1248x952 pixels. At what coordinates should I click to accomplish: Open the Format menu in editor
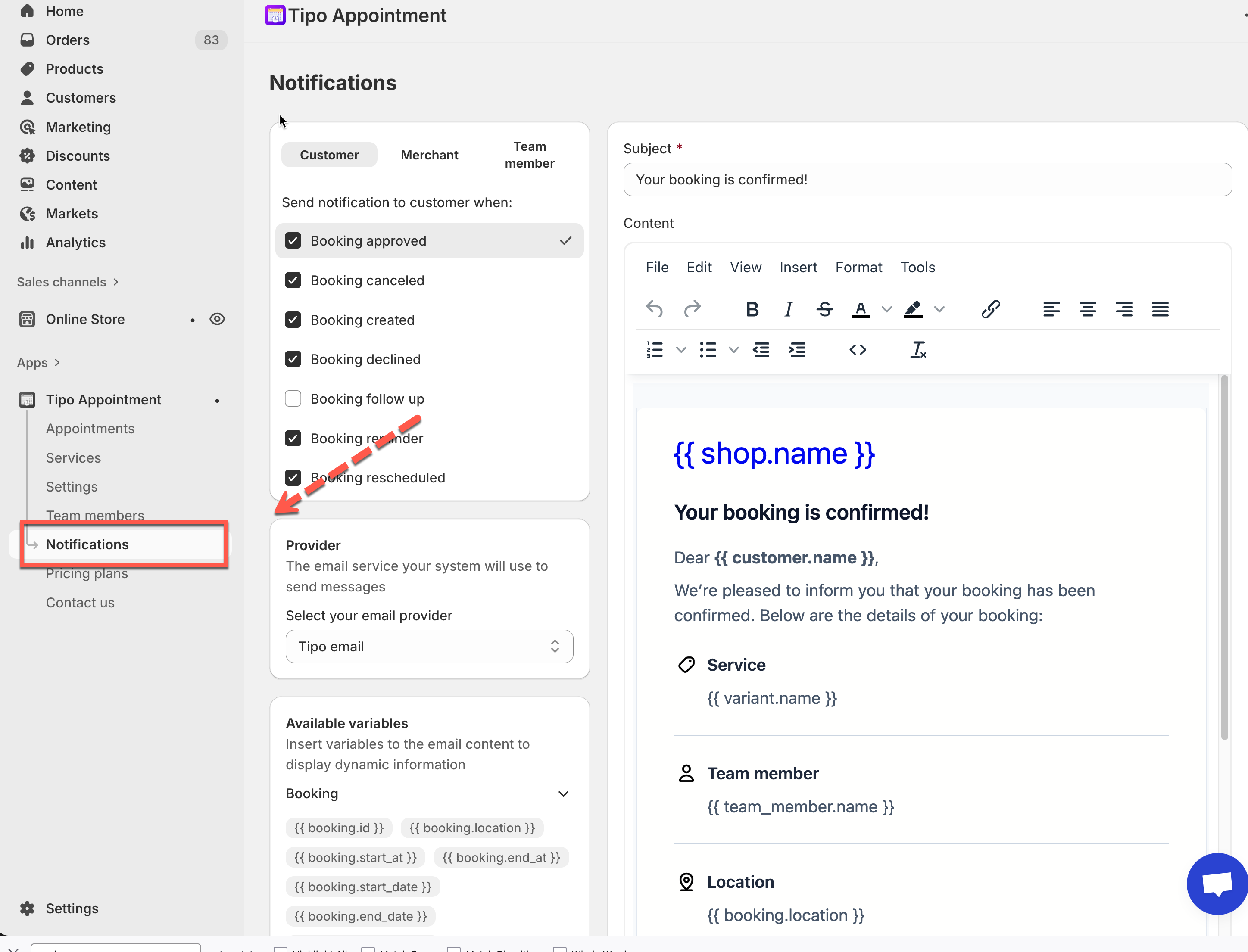858,268
